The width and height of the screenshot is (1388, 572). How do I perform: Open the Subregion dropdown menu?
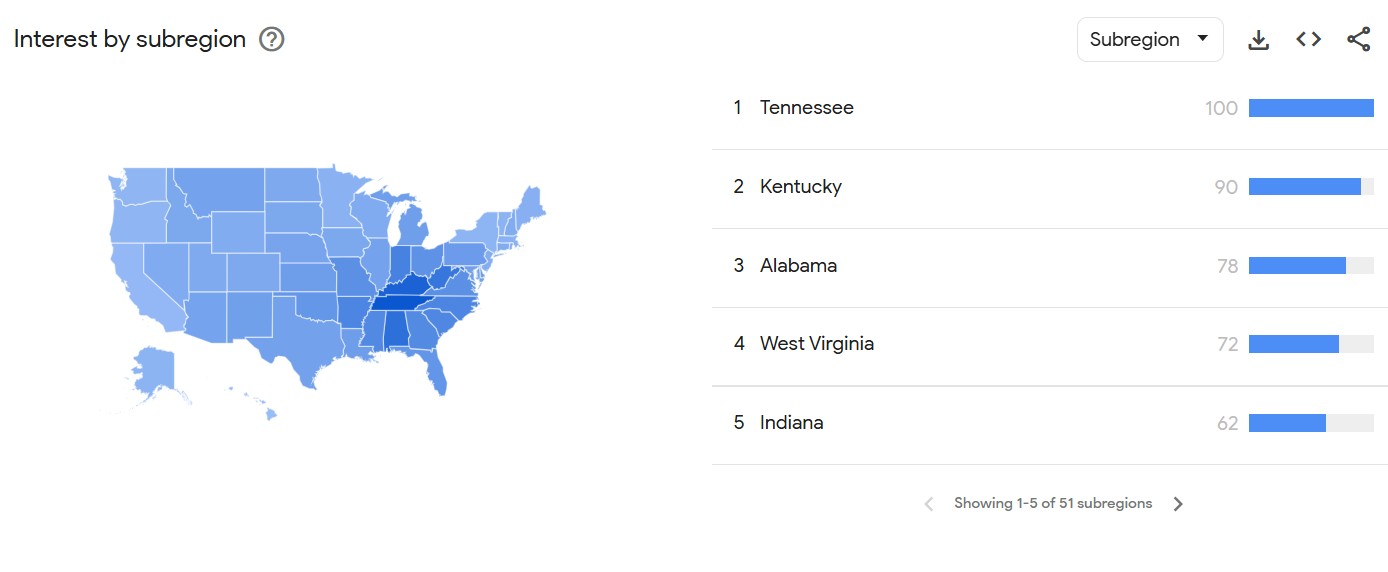pos(1149,40)
